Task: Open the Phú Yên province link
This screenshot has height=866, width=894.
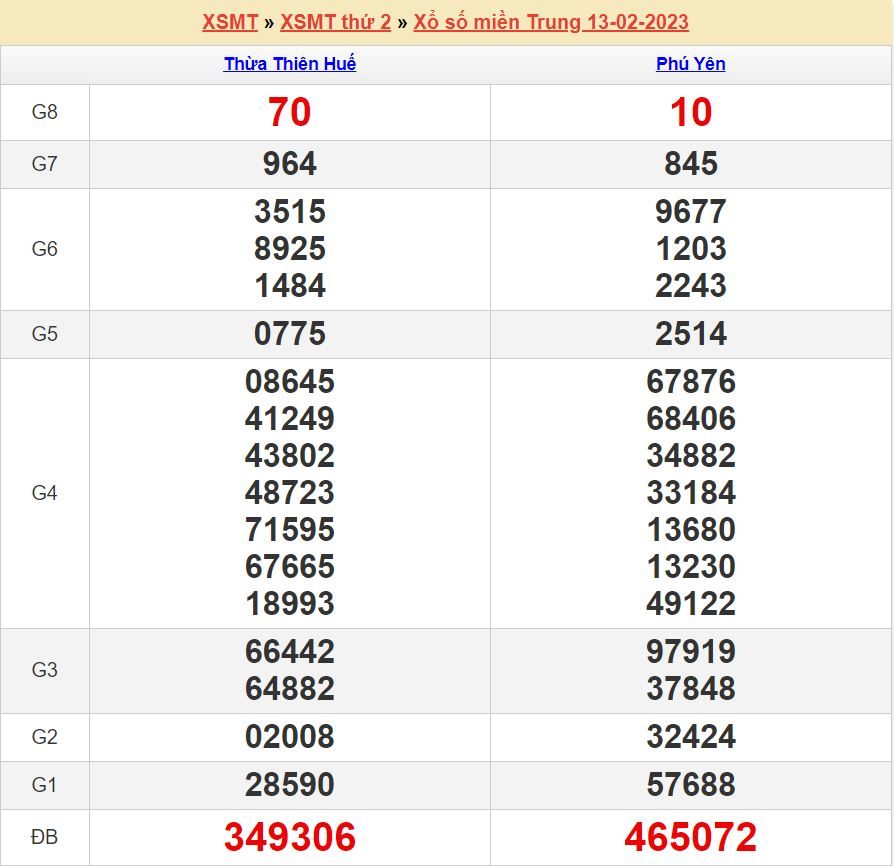Action: pyautogui.click(x=690, y=63)
